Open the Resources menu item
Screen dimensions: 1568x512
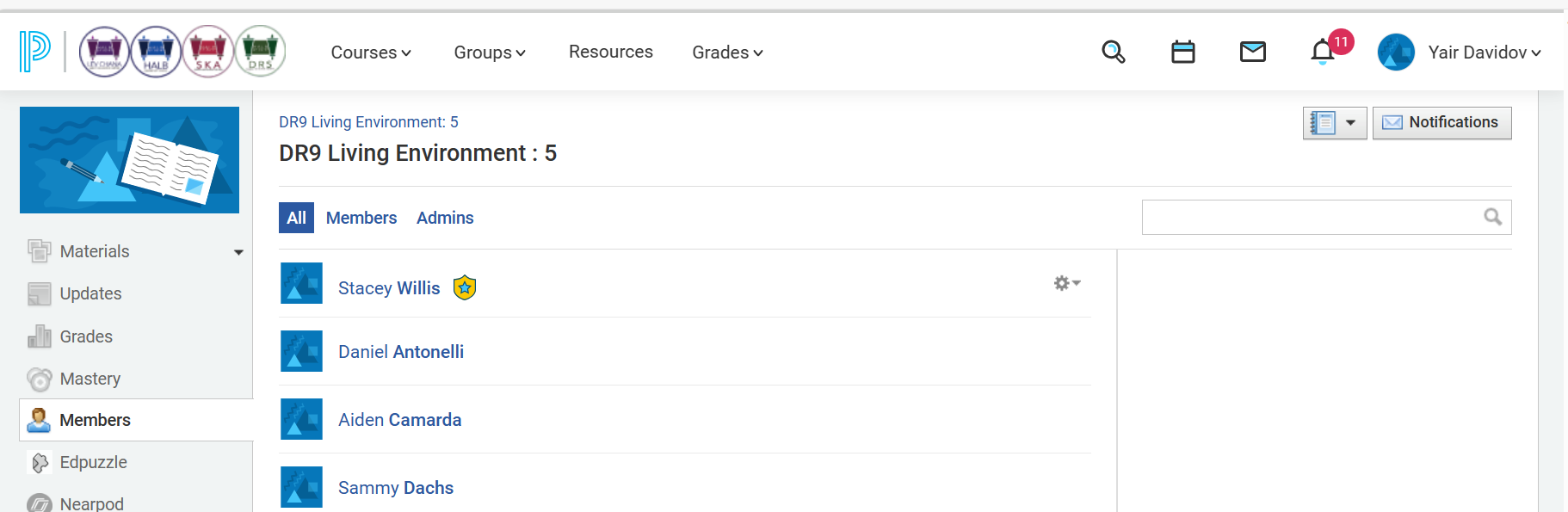point(610,52)
